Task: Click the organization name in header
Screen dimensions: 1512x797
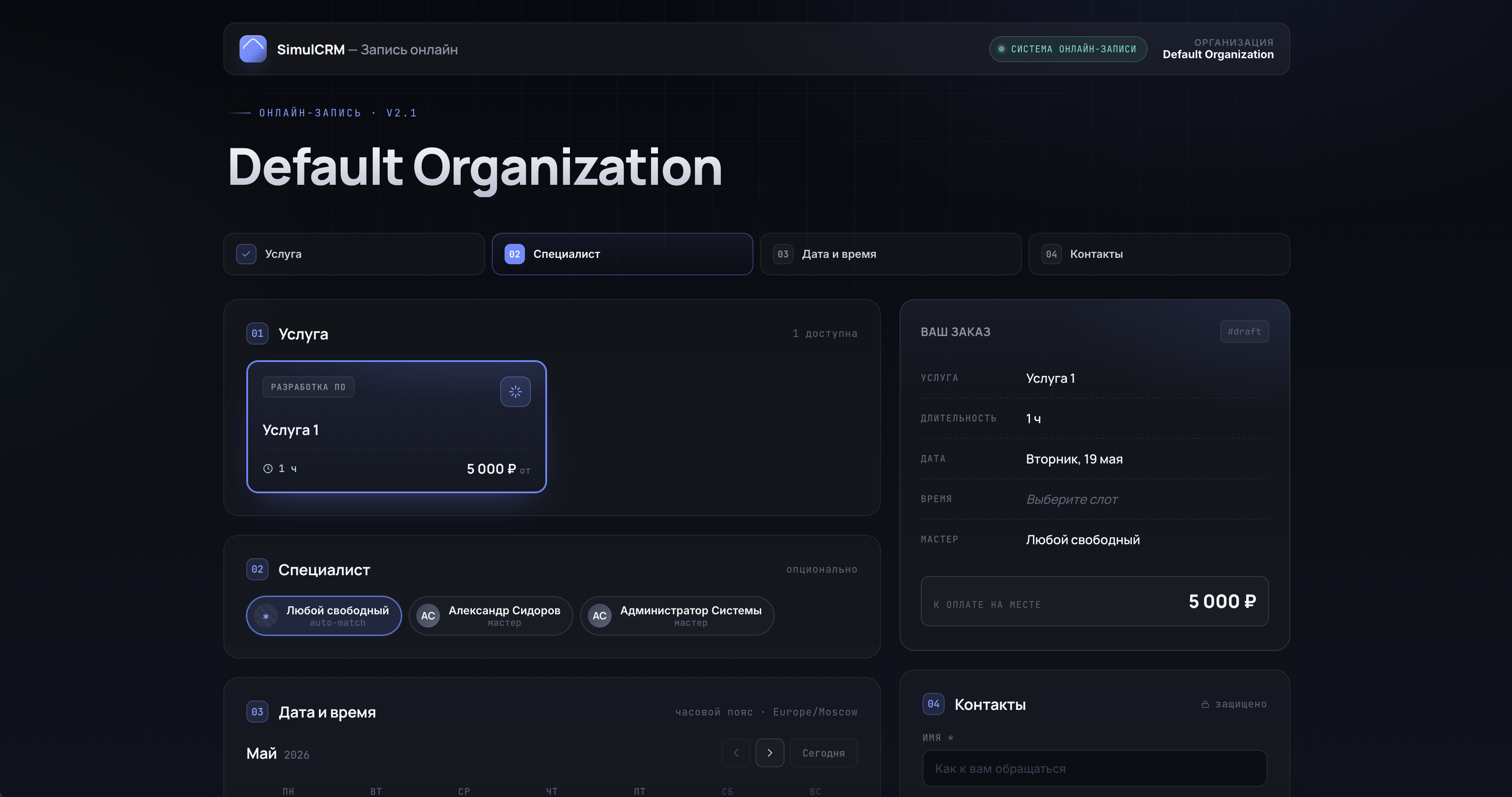Action: pyautogui.click(x=1218, y=55)
